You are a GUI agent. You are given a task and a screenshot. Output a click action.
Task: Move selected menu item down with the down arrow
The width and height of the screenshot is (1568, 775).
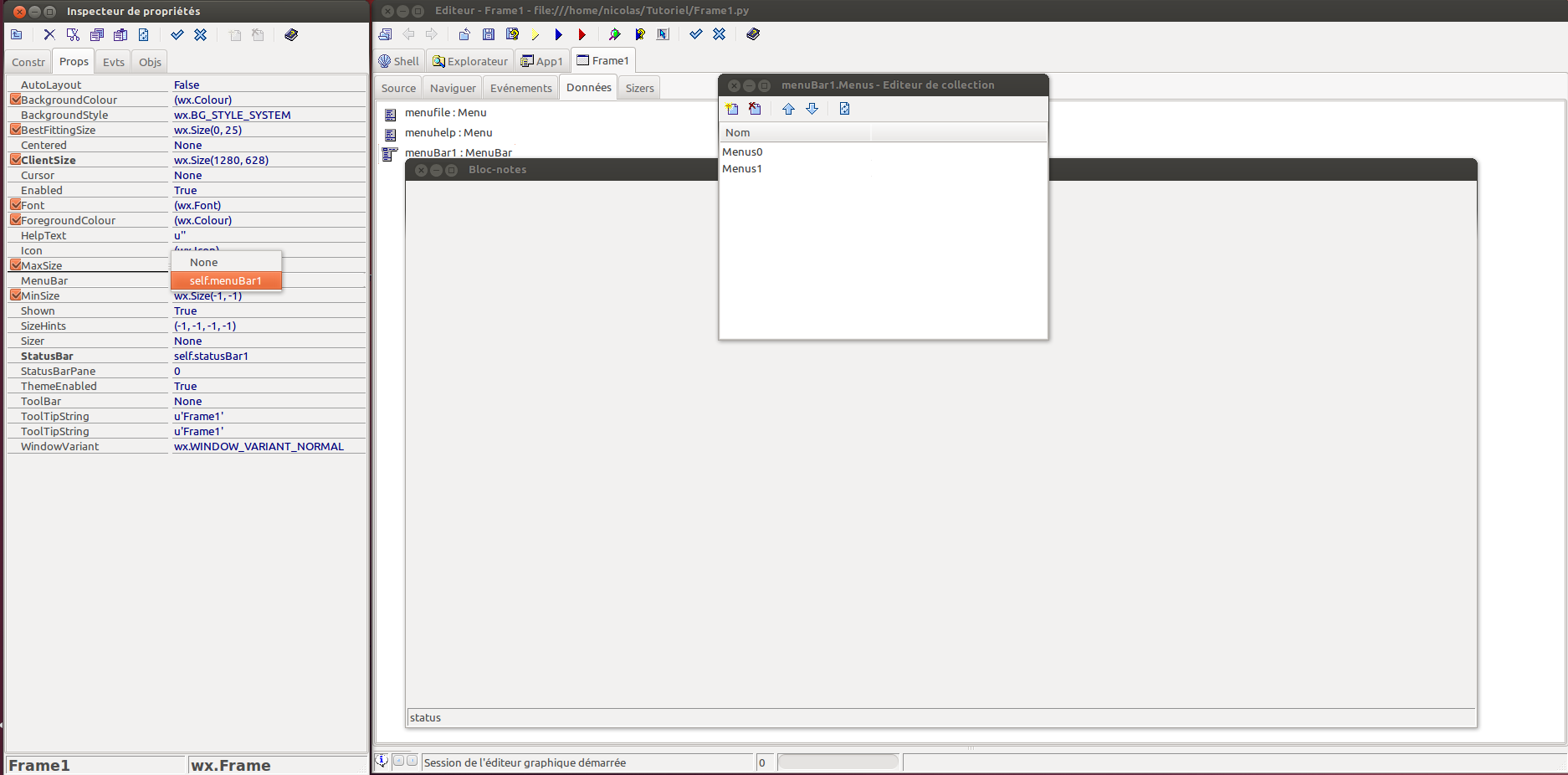point(812,109)
